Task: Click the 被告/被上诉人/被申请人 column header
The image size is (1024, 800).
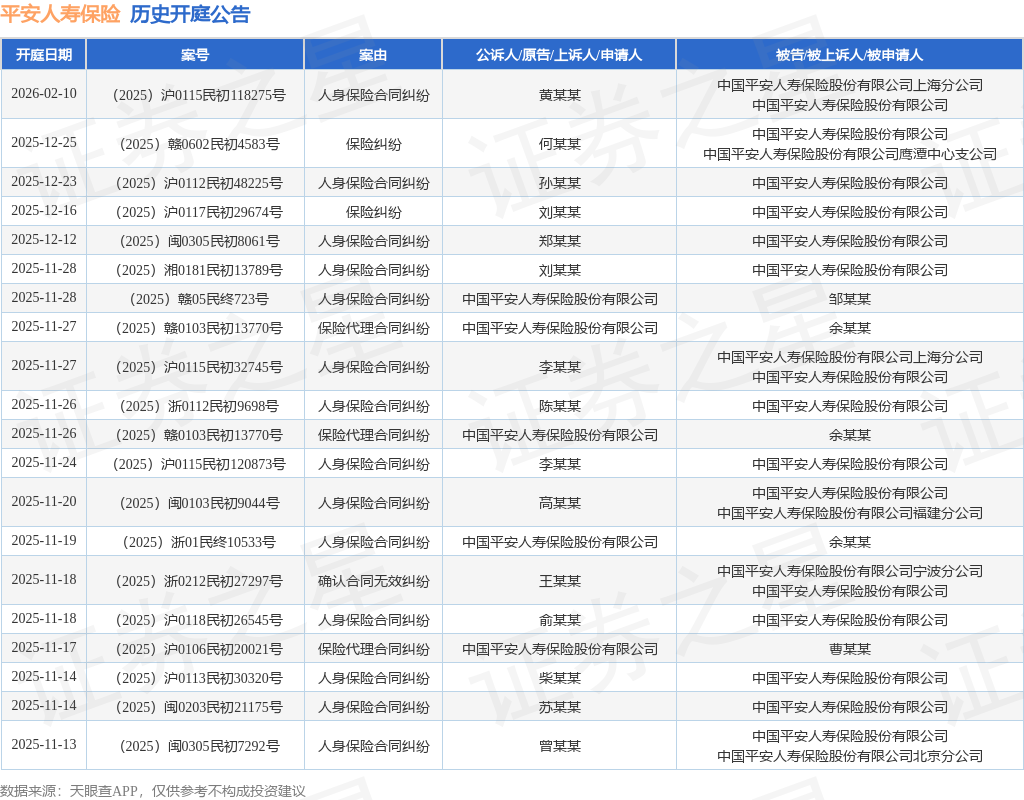Action: [850, 55]
